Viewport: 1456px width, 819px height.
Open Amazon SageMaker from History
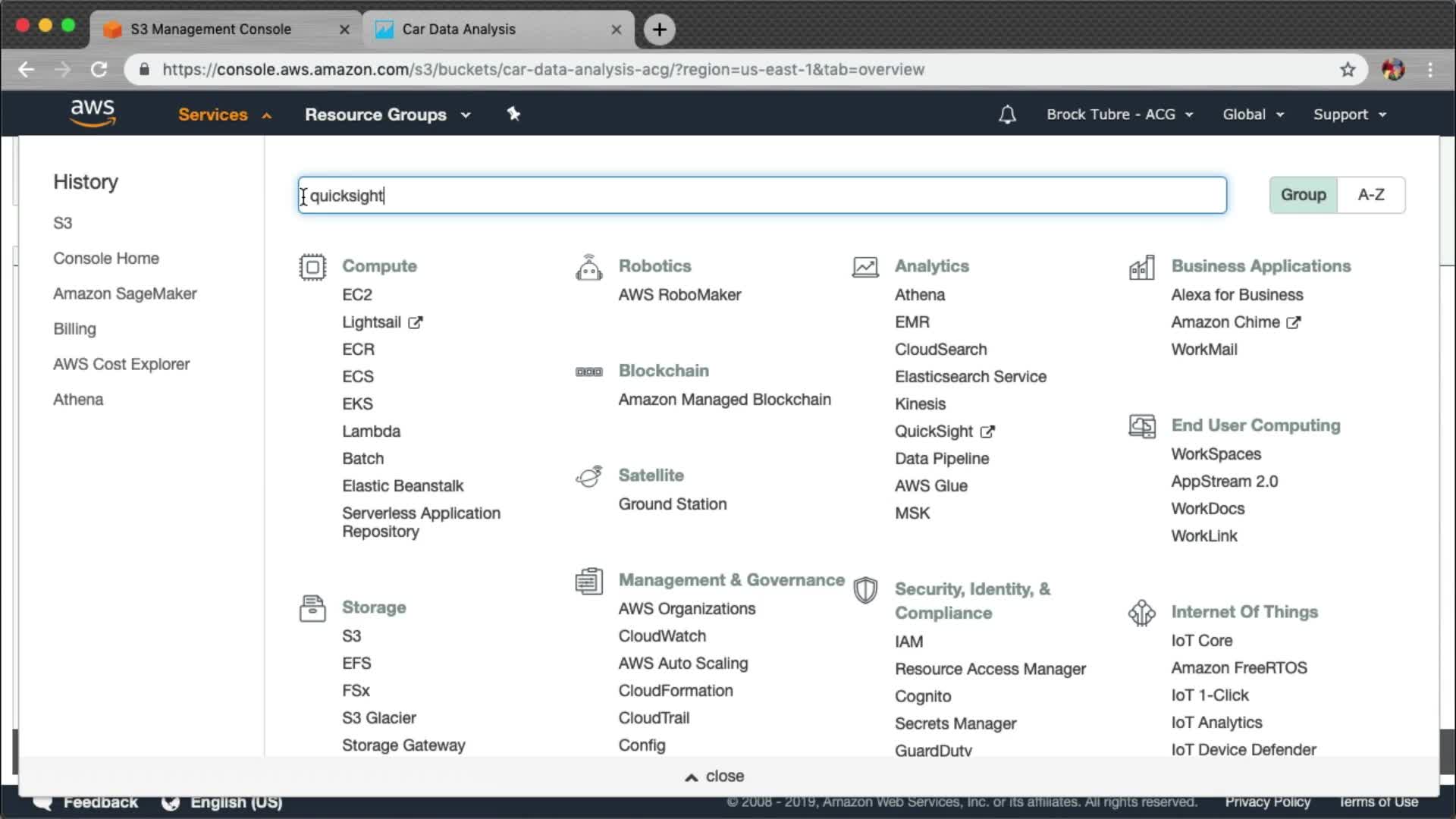(x=124, y=293)
